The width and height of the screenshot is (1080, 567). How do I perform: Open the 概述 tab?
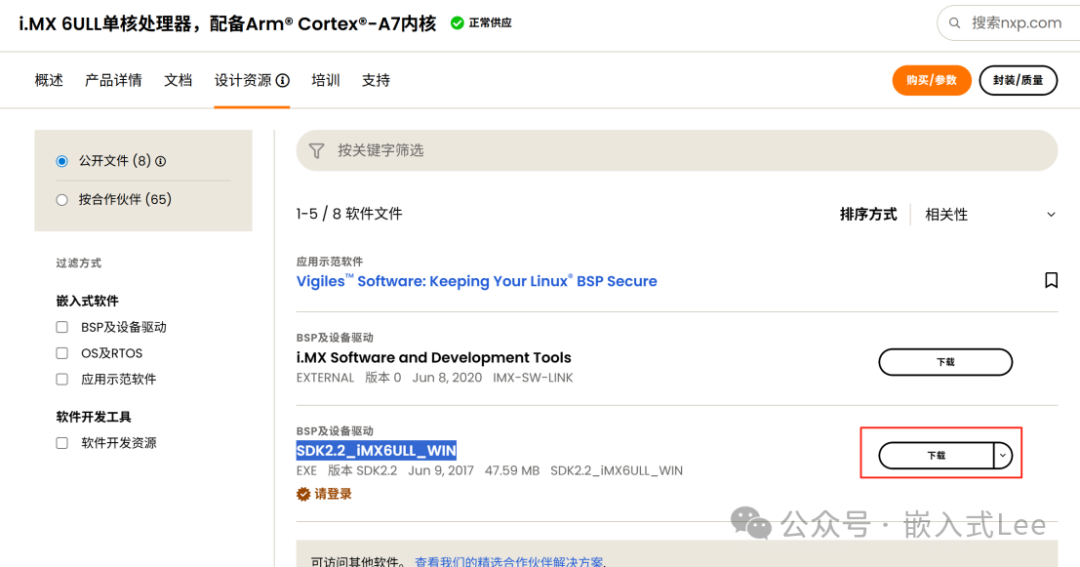[x=49, y=81]
